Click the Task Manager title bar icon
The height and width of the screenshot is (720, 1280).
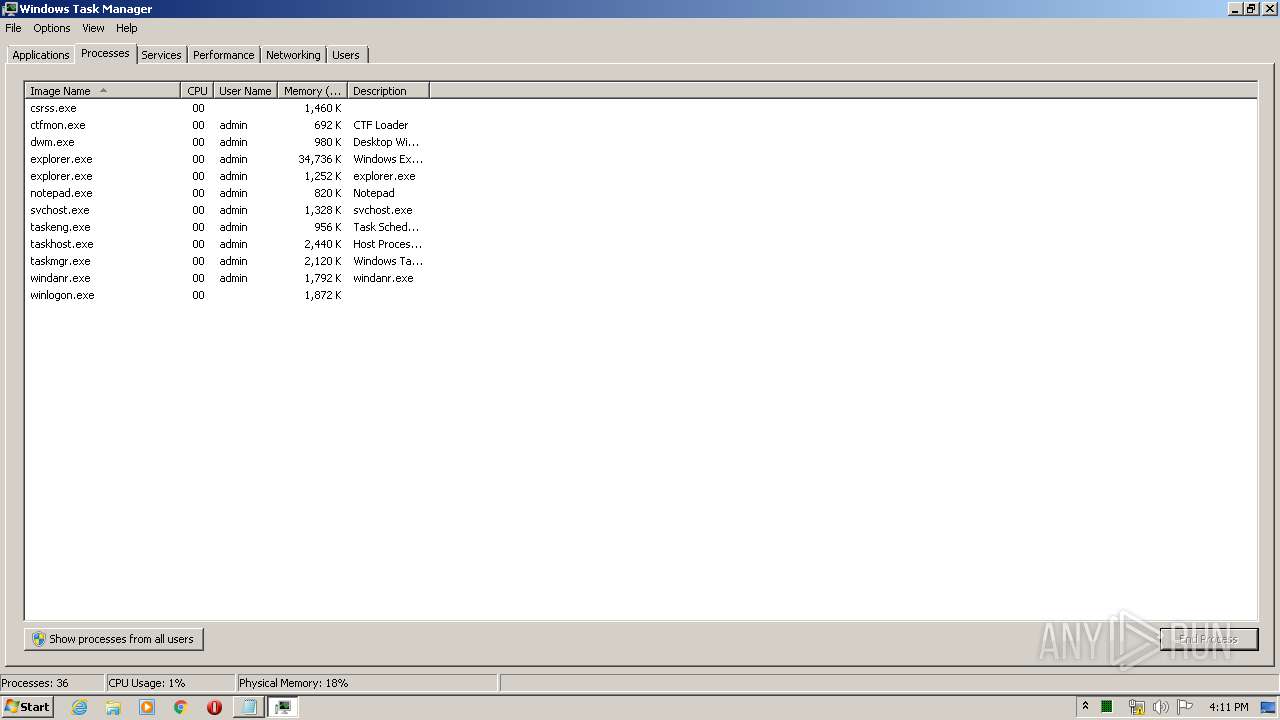[x=10, y=8]
